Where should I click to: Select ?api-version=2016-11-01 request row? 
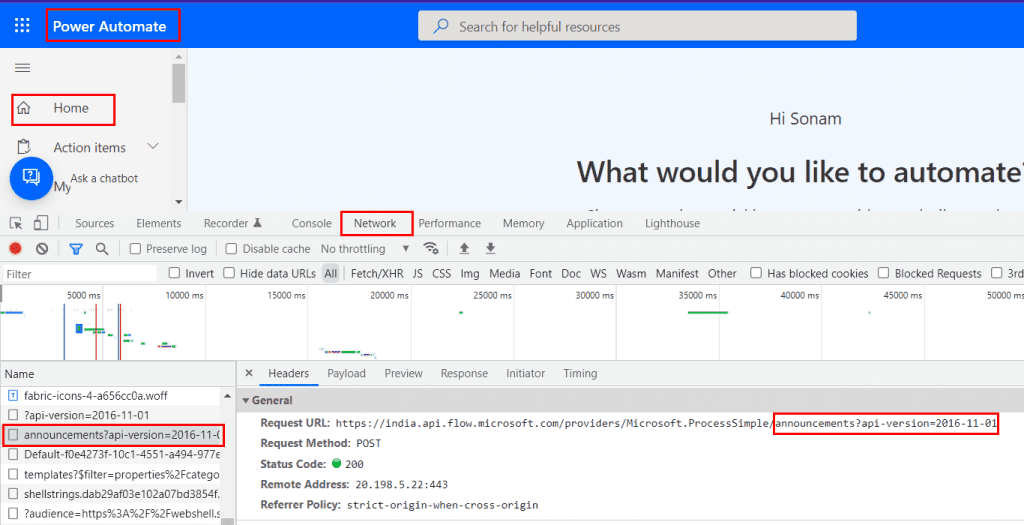[112, 415]
